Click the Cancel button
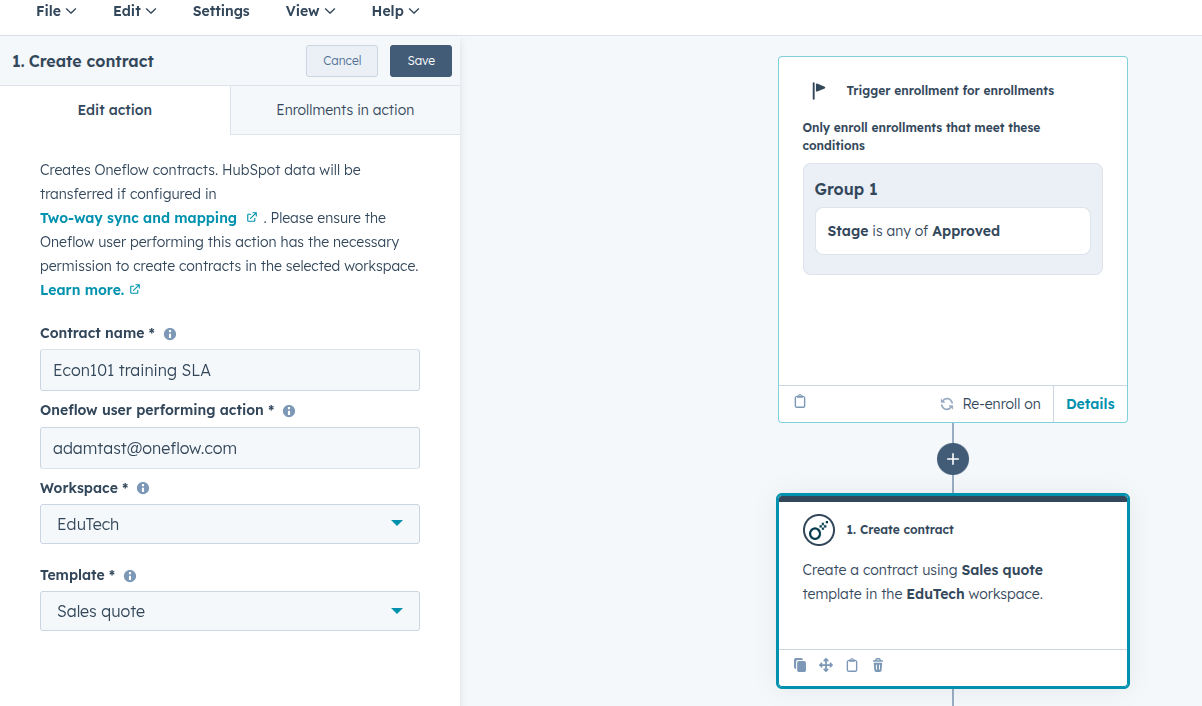The width and height of the screenshot is (1202, 706). click(x=342, y=61)
